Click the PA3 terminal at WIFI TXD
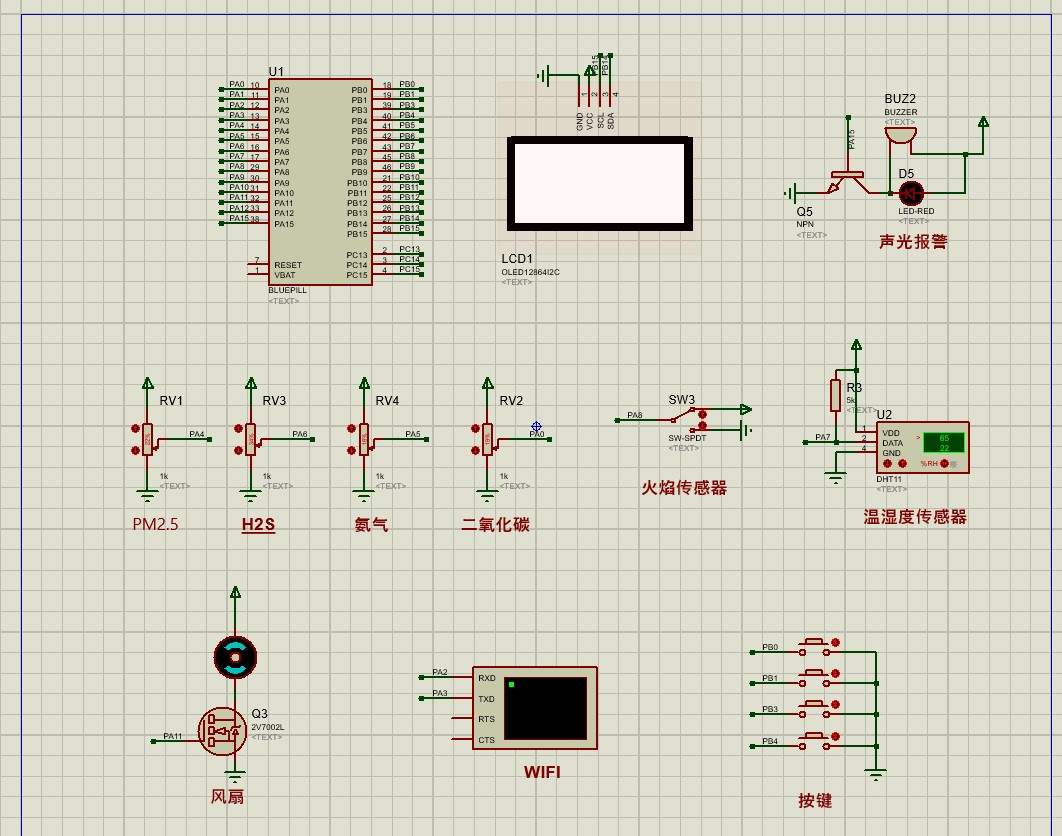 pyautogui.click(x=421, y=698)
